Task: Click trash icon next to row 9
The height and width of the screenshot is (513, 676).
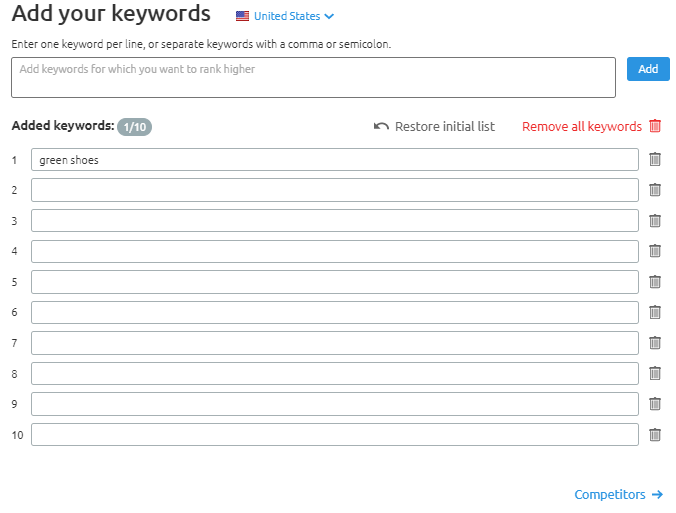Action: tap(654, 404)
